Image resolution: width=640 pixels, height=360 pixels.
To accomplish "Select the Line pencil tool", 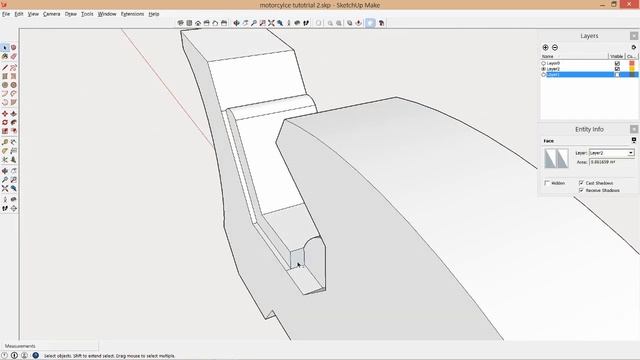I will (5, 68).
